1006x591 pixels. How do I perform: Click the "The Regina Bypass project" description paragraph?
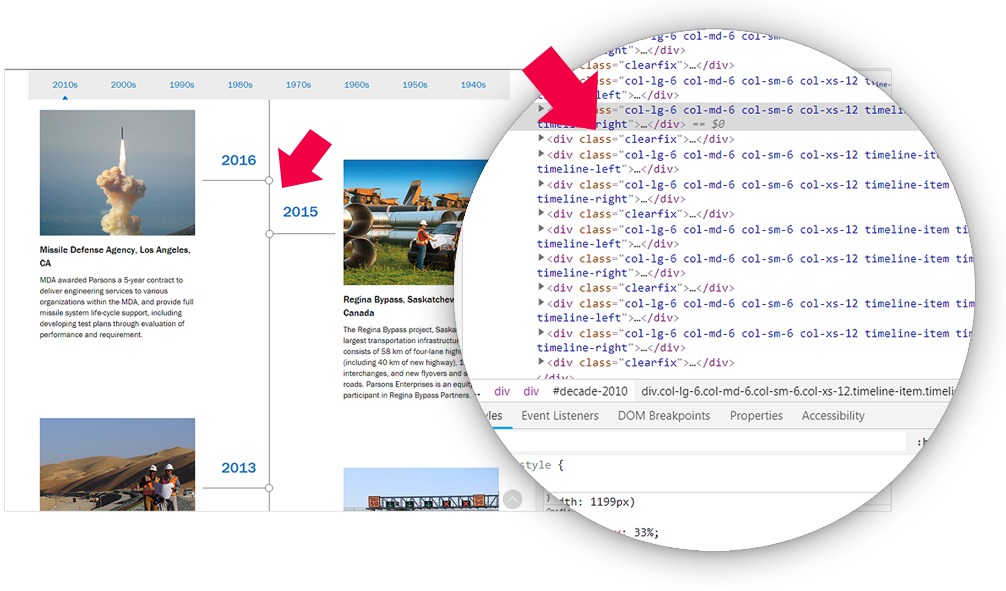(407, 363)
